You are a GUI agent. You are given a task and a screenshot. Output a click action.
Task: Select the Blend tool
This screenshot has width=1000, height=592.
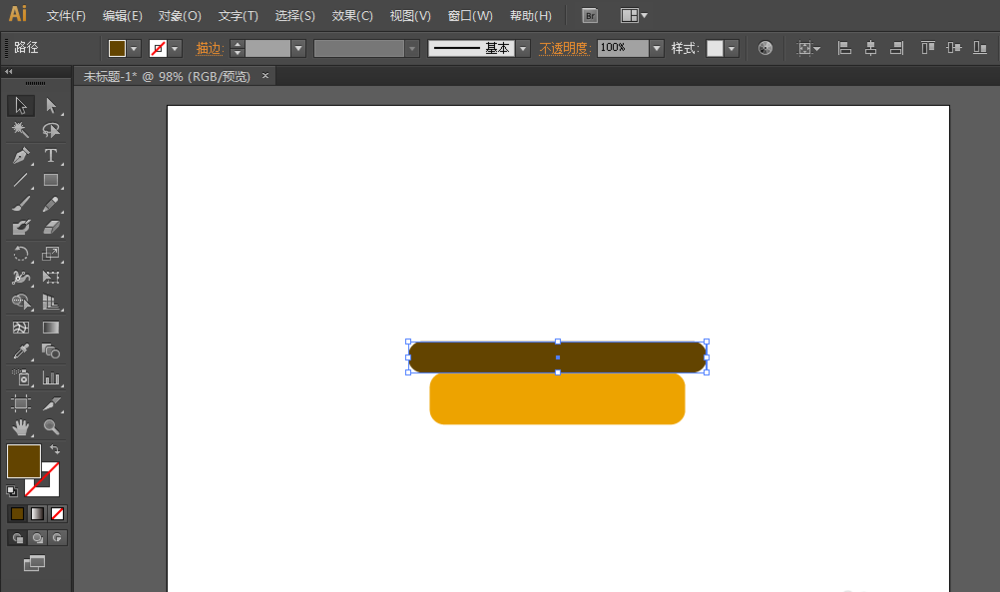point(50,352)
